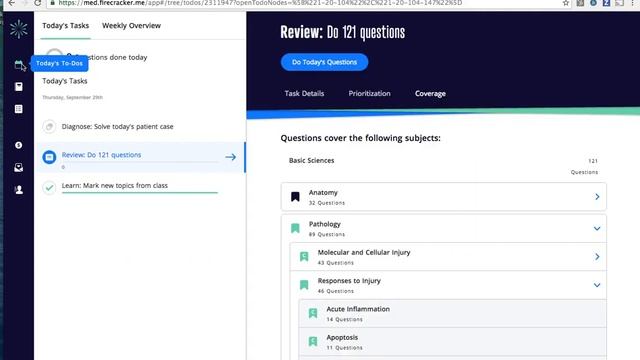Viewport: 640px width, 360px height.
Task: Click the Today's To-Dos tooltip label
Action: click(59, 63)
